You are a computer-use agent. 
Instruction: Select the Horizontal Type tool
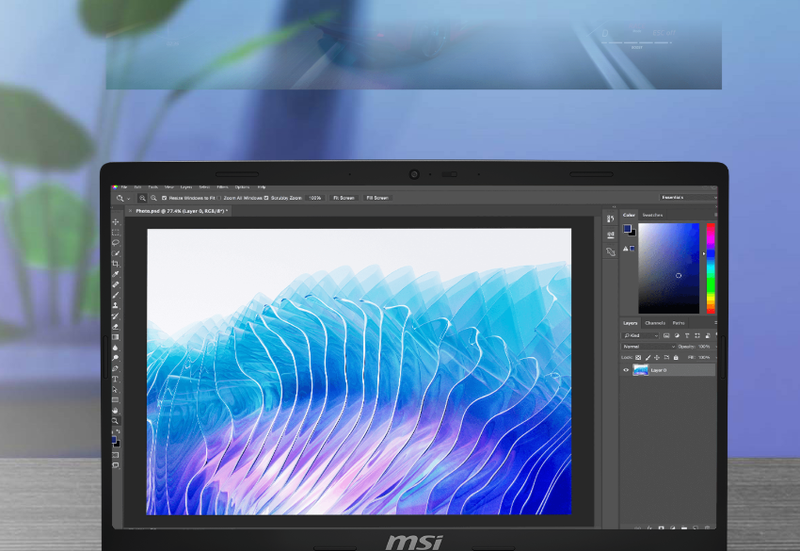116,379
